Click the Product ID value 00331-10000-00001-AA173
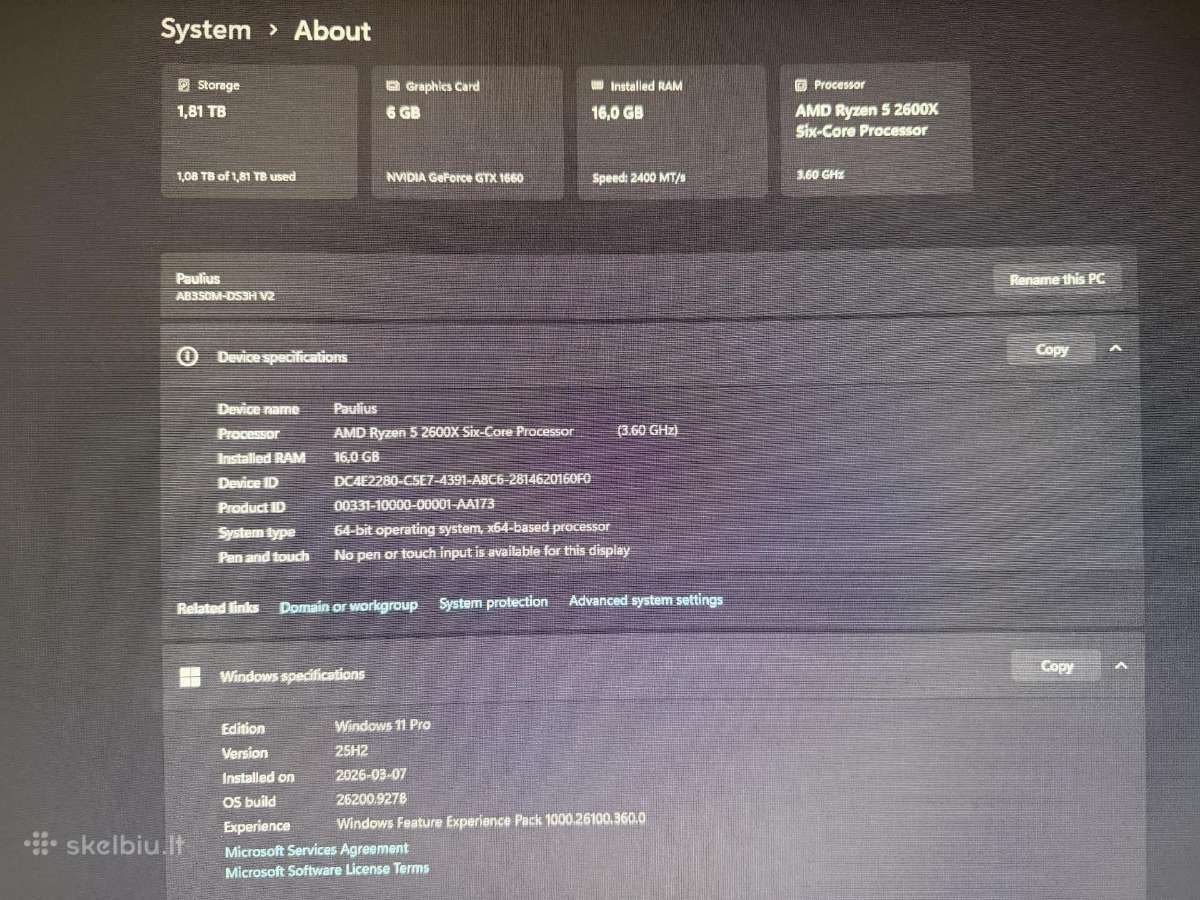Screen dimensions: 1200x900 414,505
